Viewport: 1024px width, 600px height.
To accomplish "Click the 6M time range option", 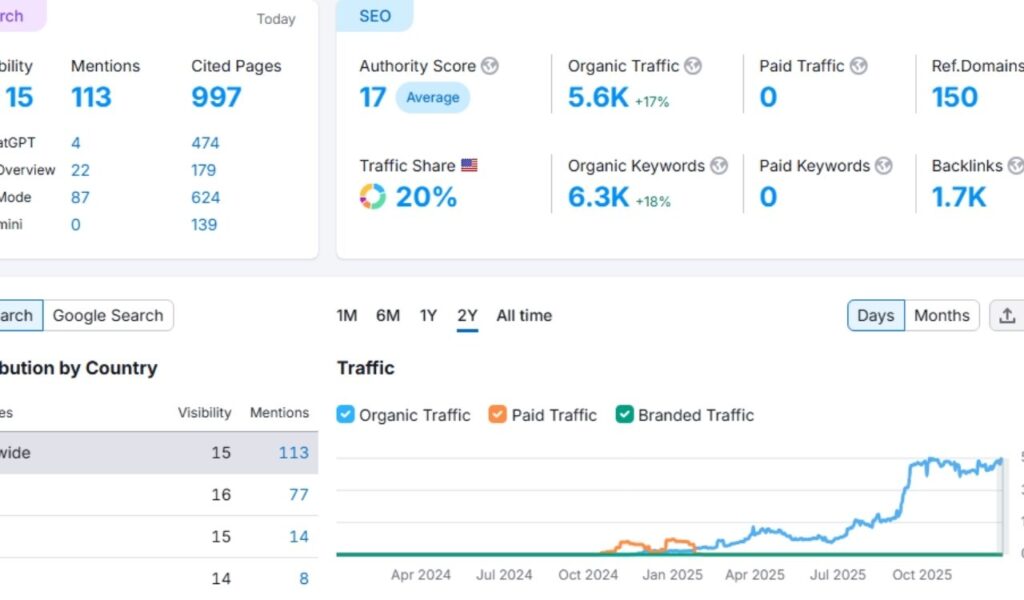I will [x=388, y=316].
